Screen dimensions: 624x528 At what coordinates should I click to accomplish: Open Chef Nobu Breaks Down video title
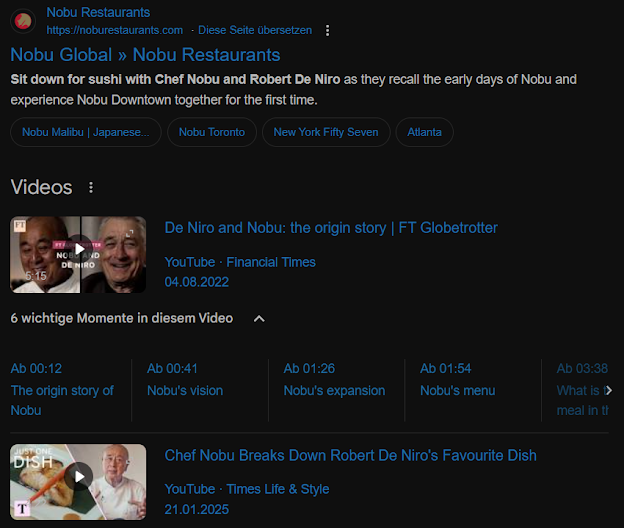coord(351,456)
